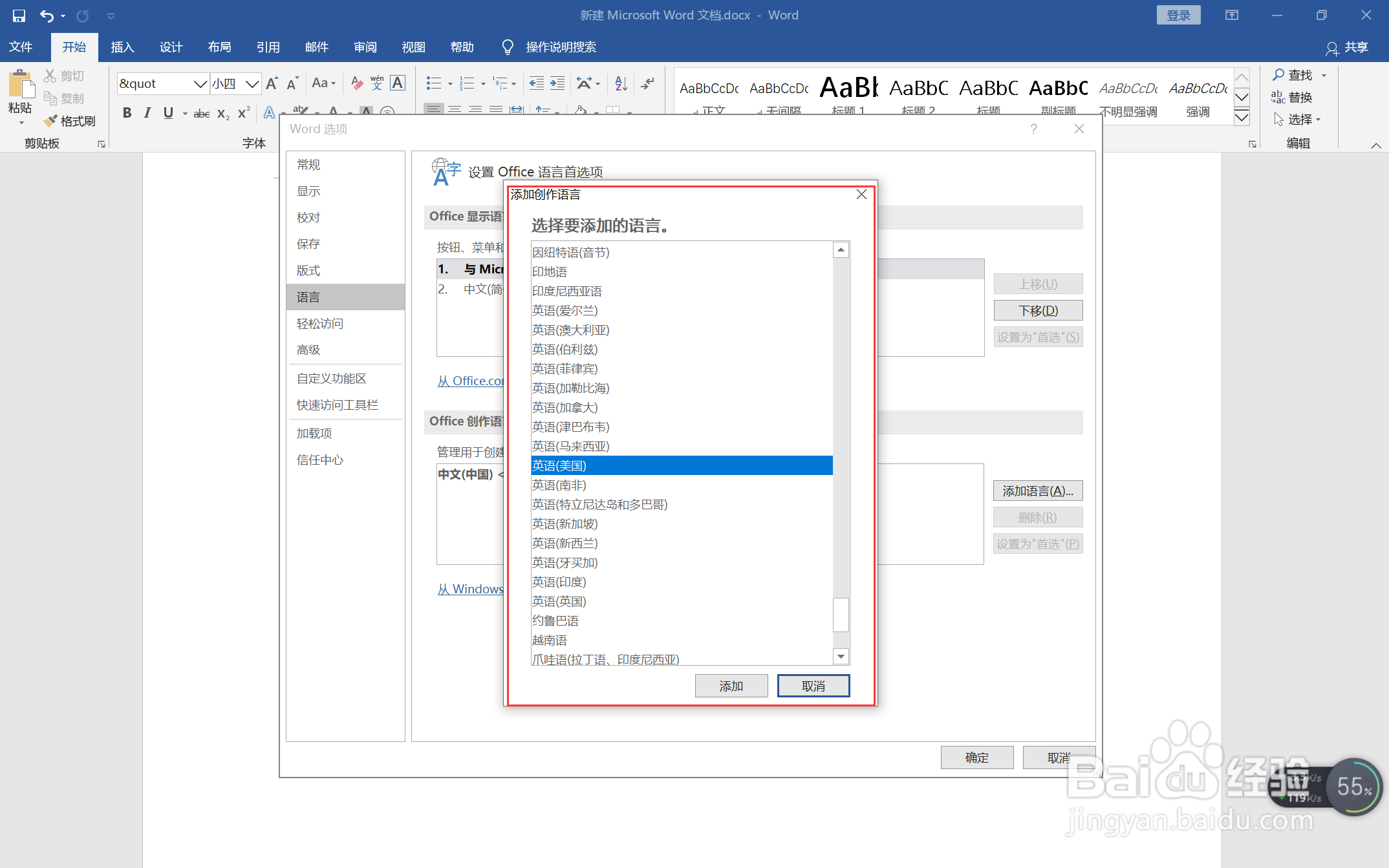Screen dimensions: 1389x868
Task: Click the Paste clipboard icon
Action: 20,85
